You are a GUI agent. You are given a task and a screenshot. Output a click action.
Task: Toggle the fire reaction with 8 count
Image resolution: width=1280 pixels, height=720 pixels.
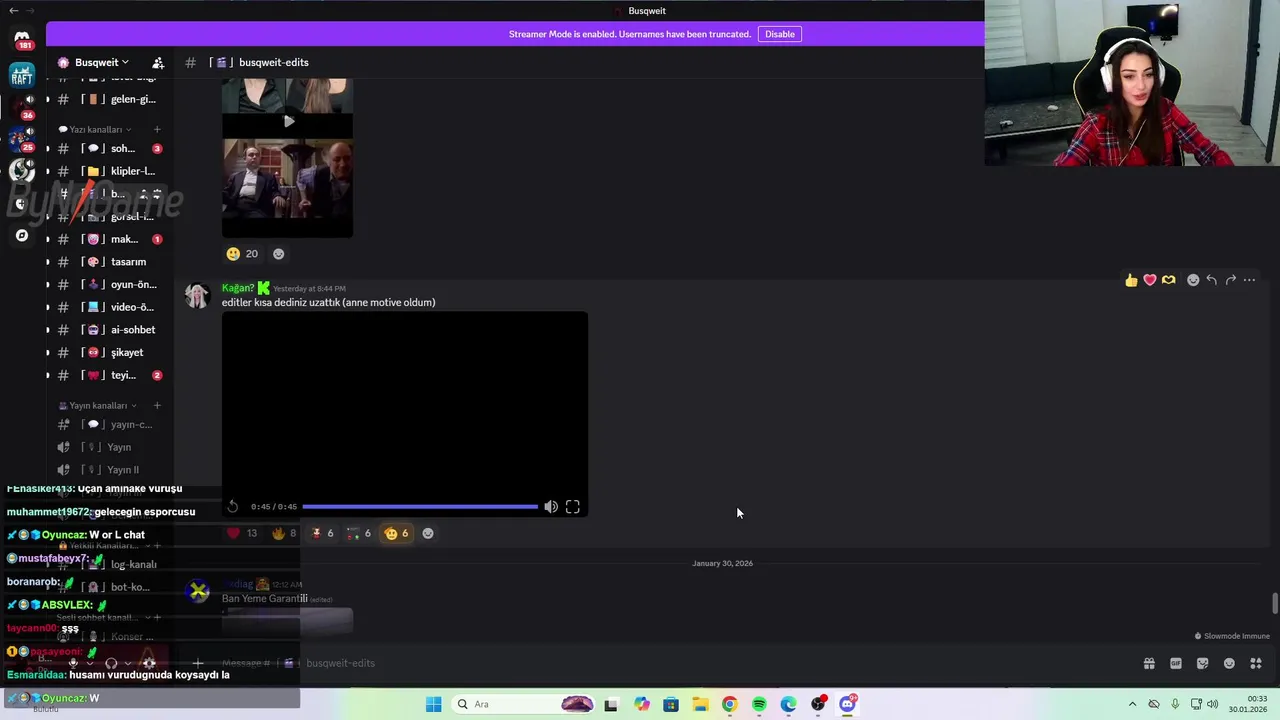pyautogui.click(x=285, y=533)
